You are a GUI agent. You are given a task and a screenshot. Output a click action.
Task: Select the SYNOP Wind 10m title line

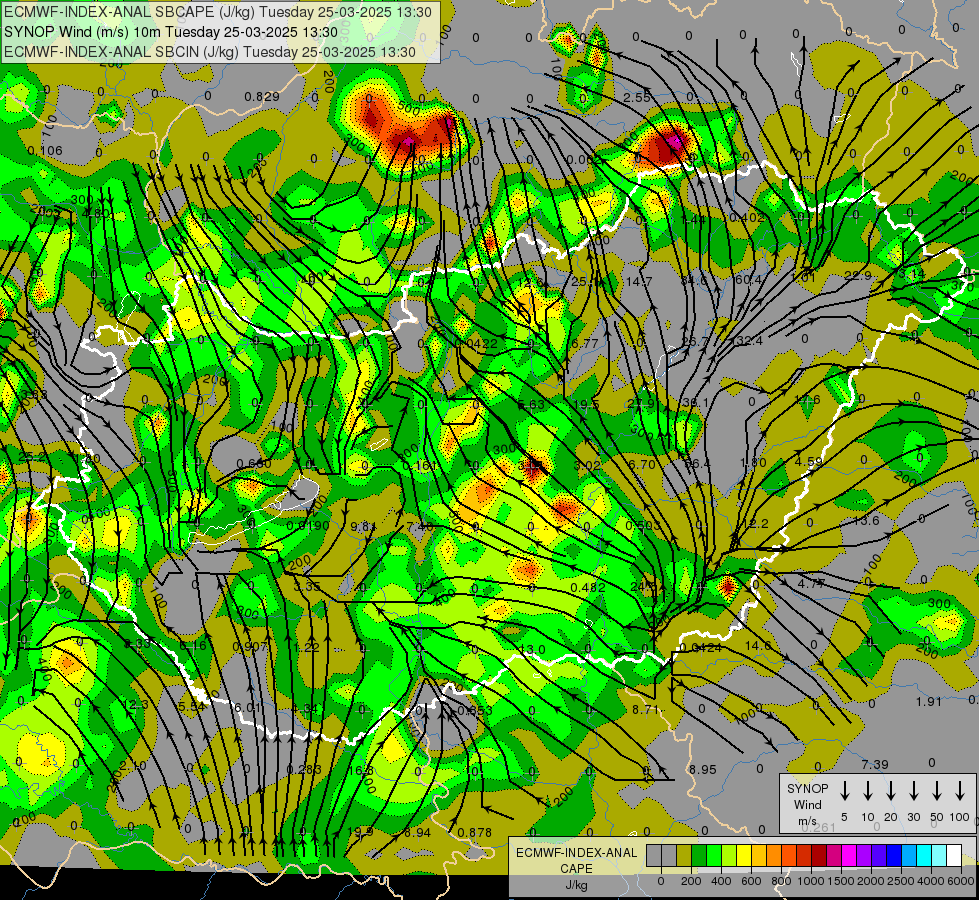[x=170, y=32]
